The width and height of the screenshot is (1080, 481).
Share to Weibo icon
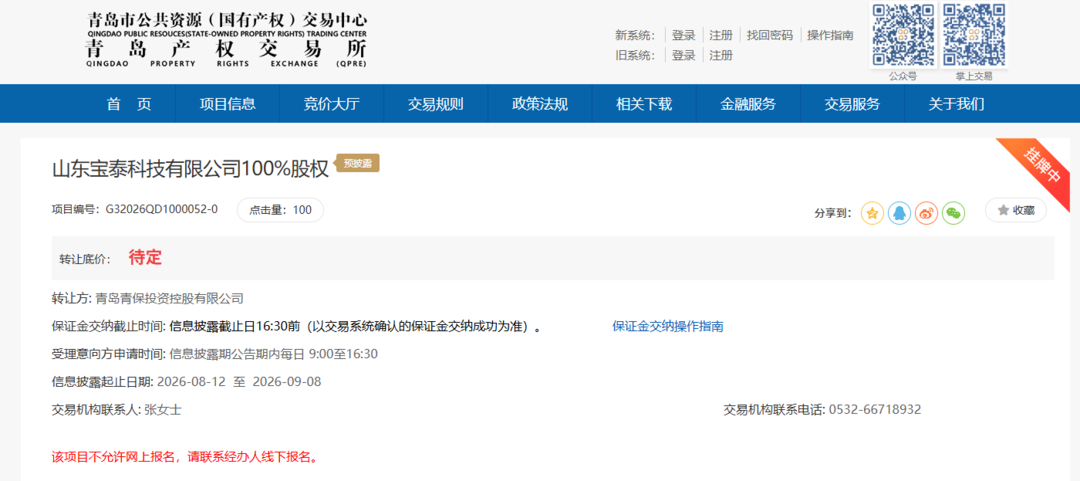point(926,213)
